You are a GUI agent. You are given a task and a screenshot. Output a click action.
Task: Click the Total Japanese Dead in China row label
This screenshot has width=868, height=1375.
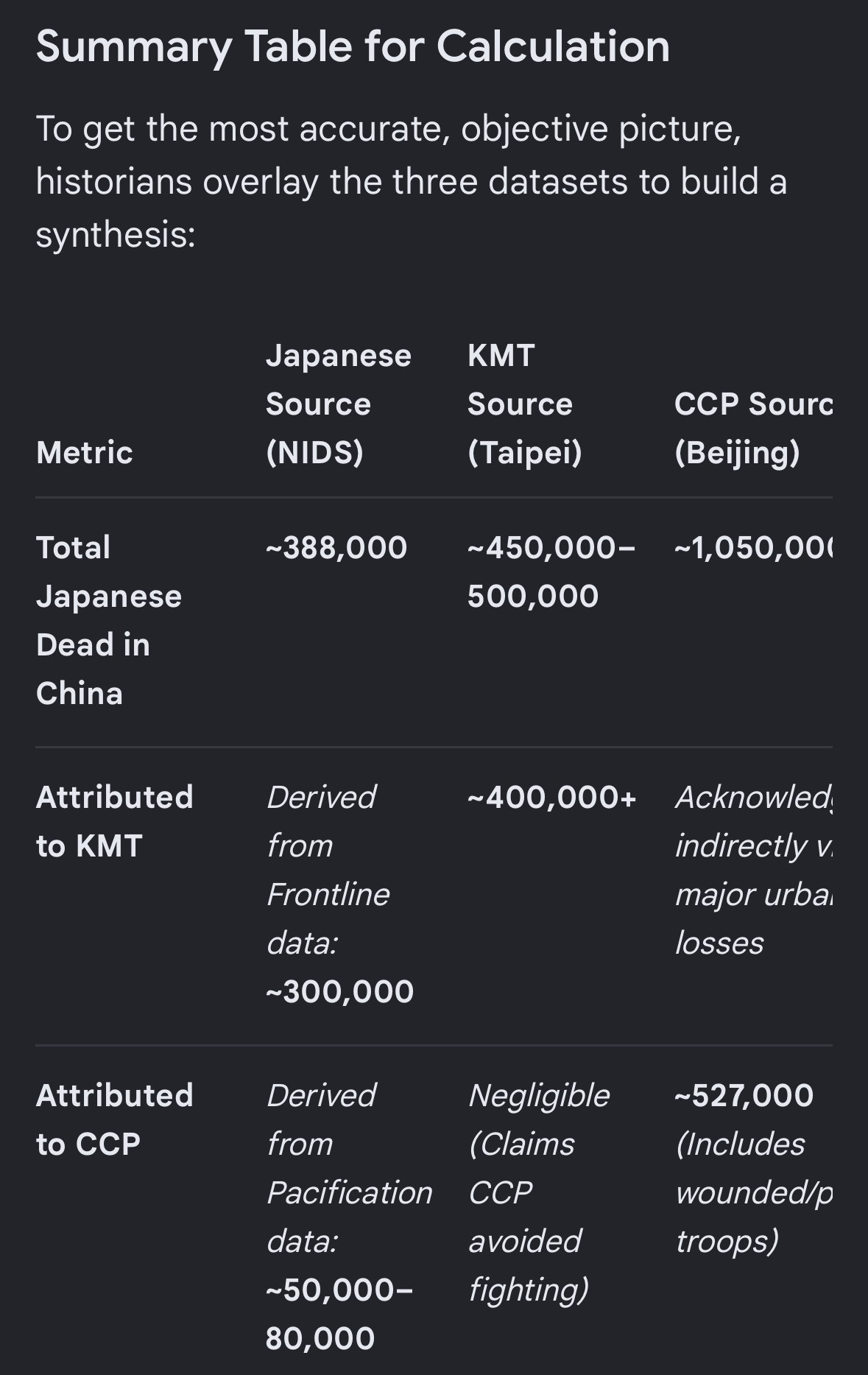click(x=109, y=620)
